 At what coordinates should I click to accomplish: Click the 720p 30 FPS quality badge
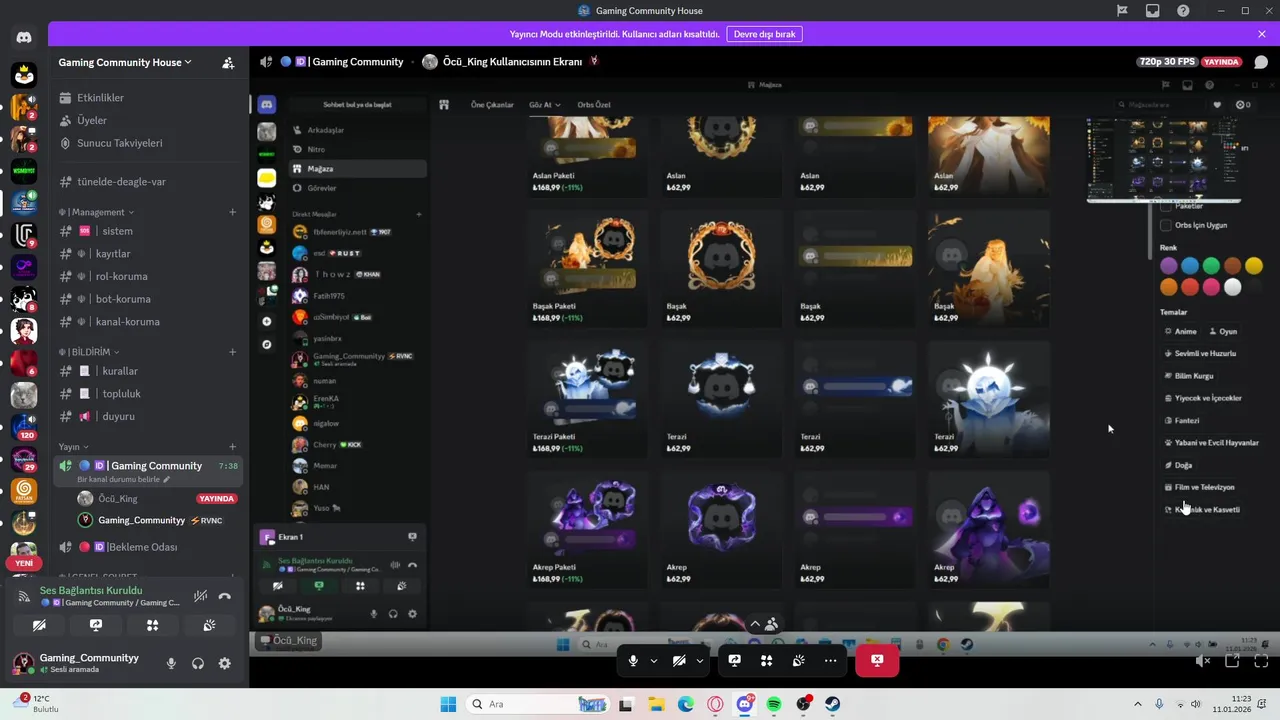click(1167, 62)
